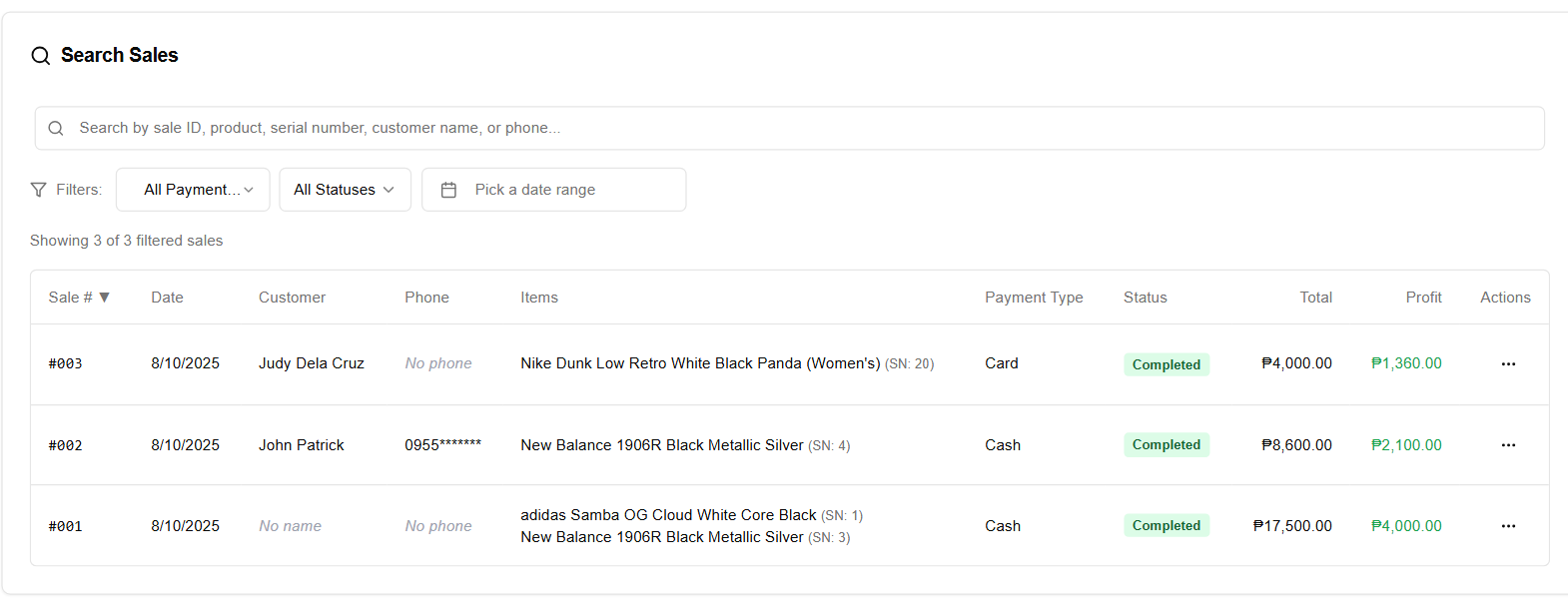Click John Patrick's masked phone number
The width and height of the screenshot is (1568, 616).
[442, 445]
